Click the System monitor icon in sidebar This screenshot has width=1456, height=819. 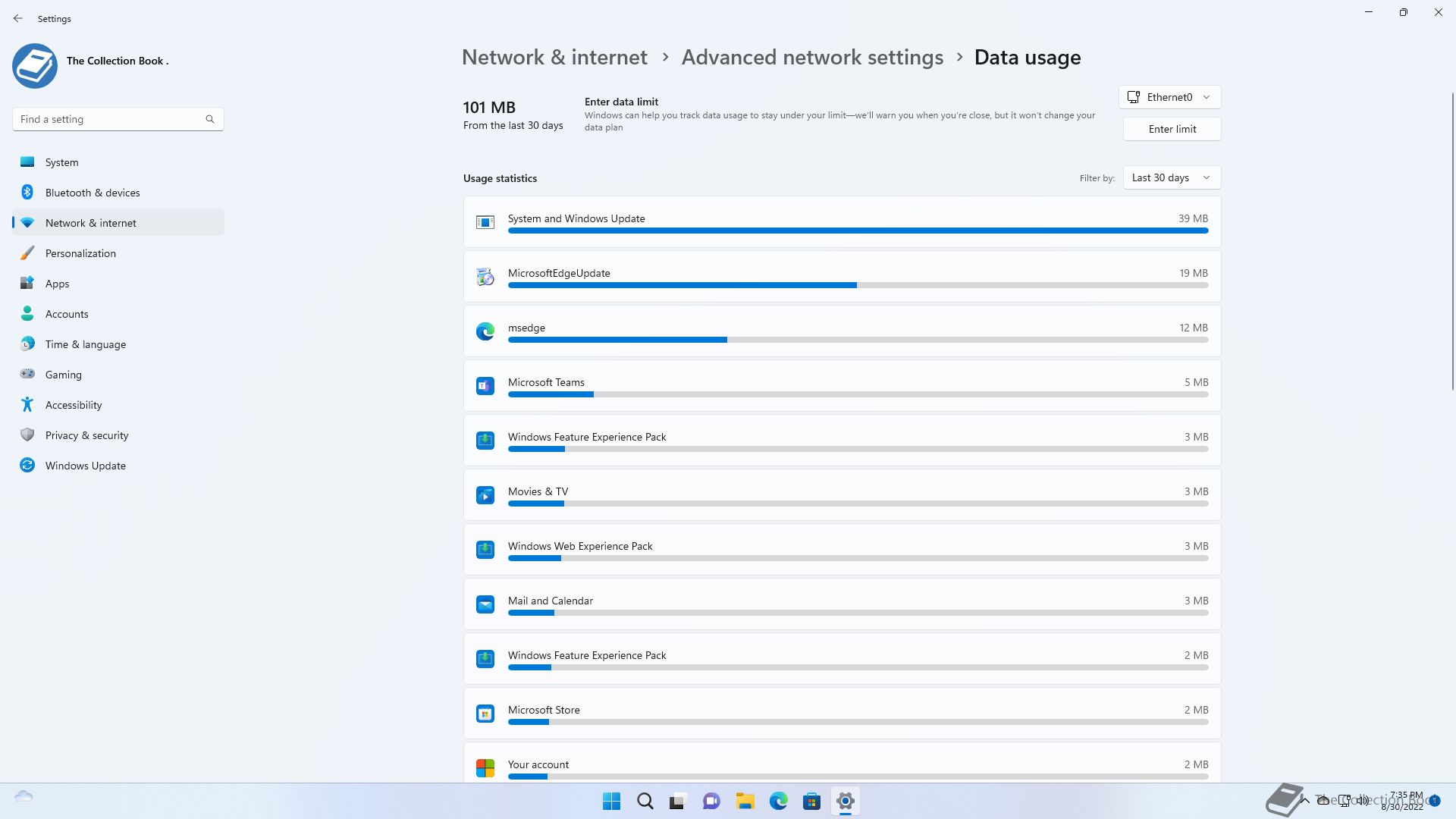pos(27,162)
